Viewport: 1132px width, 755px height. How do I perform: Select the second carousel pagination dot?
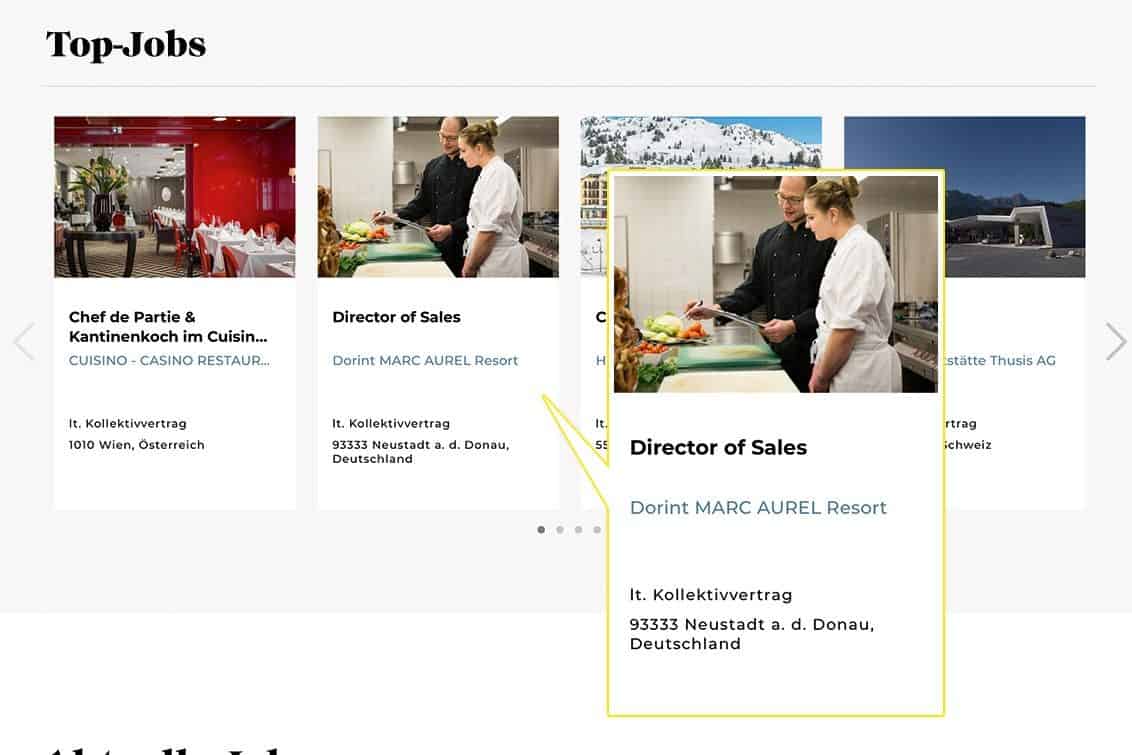[x=560, y=530]
